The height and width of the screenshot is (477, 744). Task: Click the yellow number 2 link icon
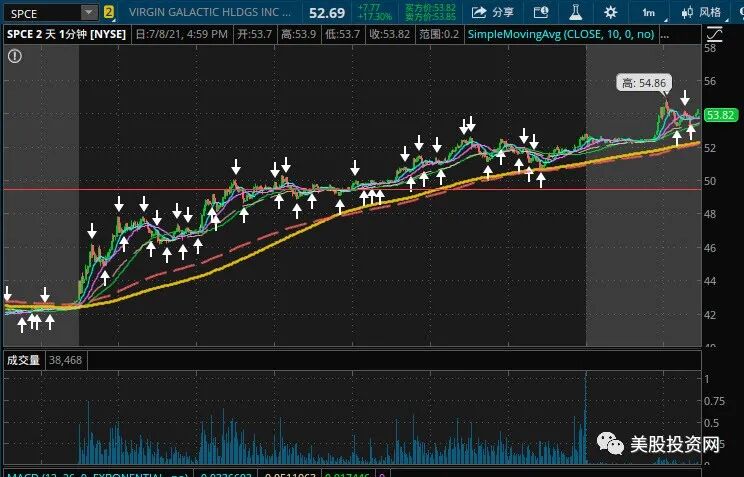(x=109, y=12)
